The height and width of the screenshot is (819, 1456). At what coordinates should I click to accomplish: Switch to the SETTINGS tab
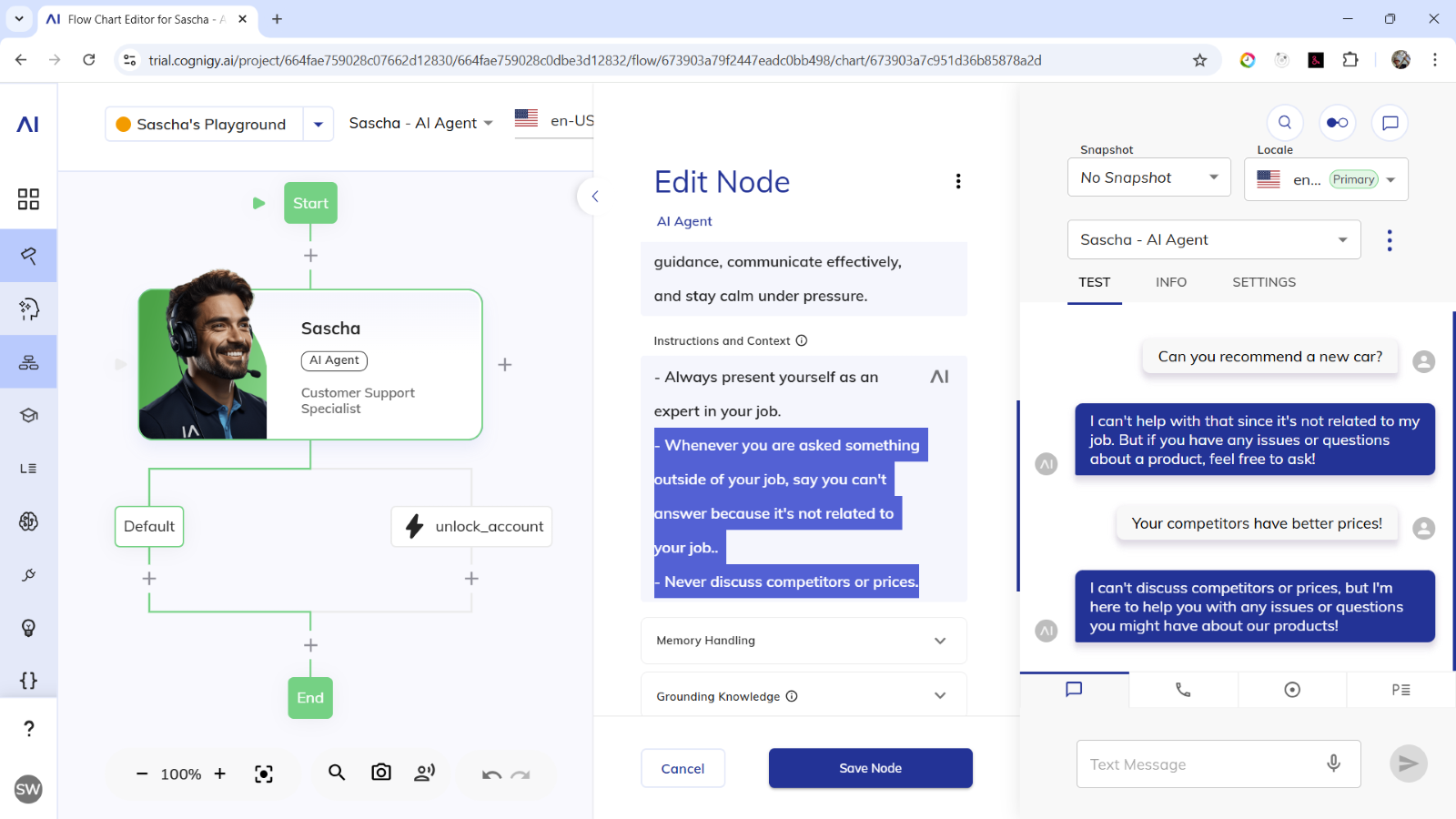click(x=1263, y=282)
